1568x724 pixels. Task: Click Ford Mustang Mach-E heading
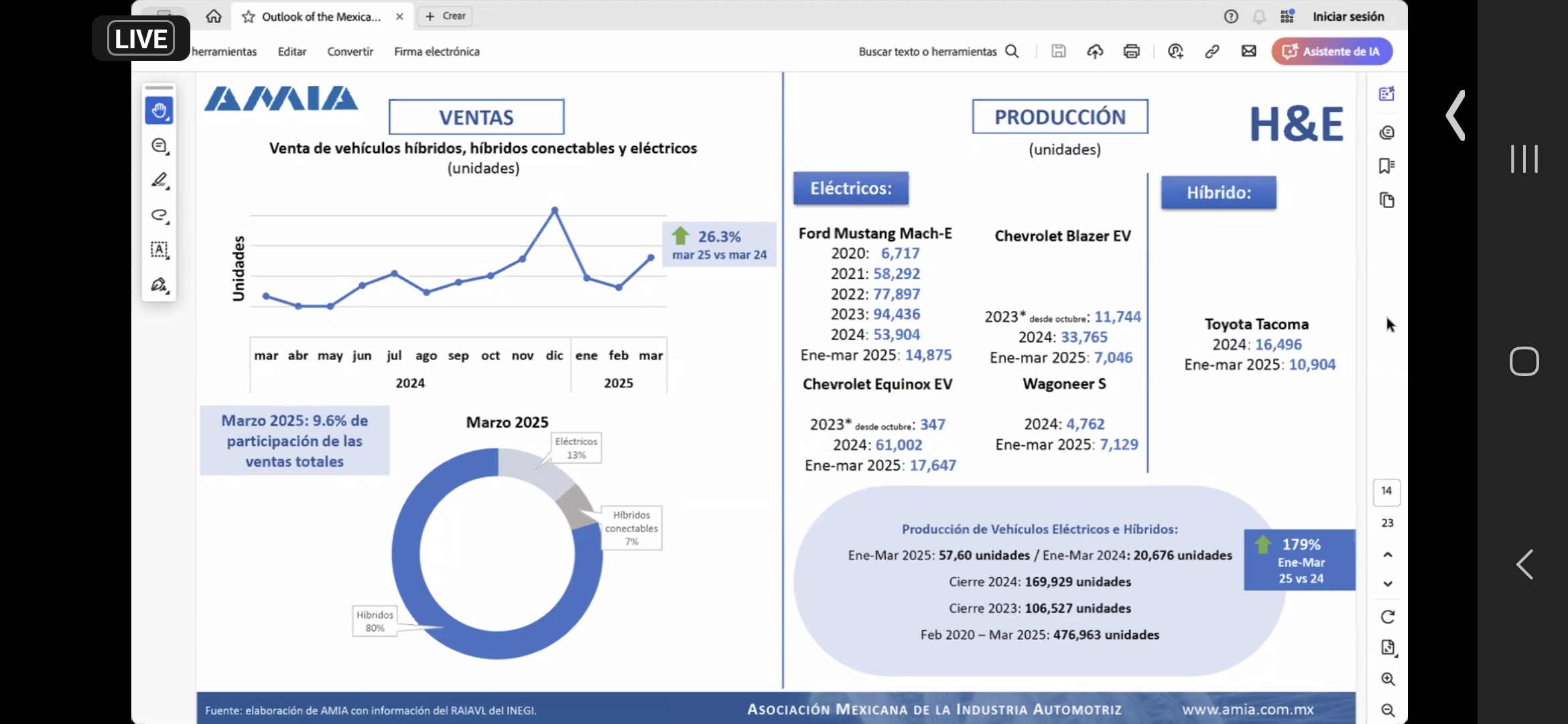click(x=875, y=233)
